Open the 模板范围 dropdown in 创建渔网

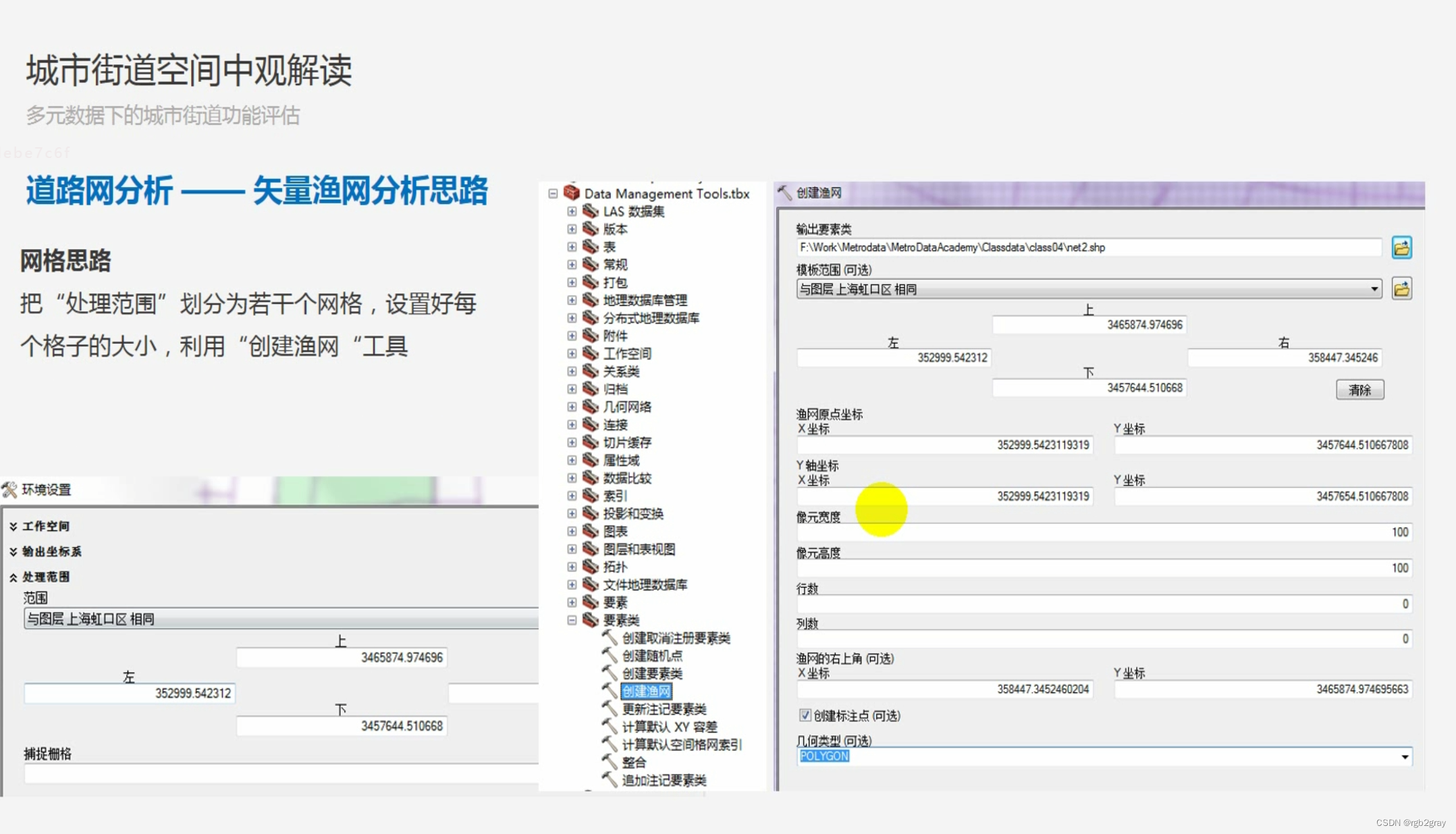click(1374, 289)
